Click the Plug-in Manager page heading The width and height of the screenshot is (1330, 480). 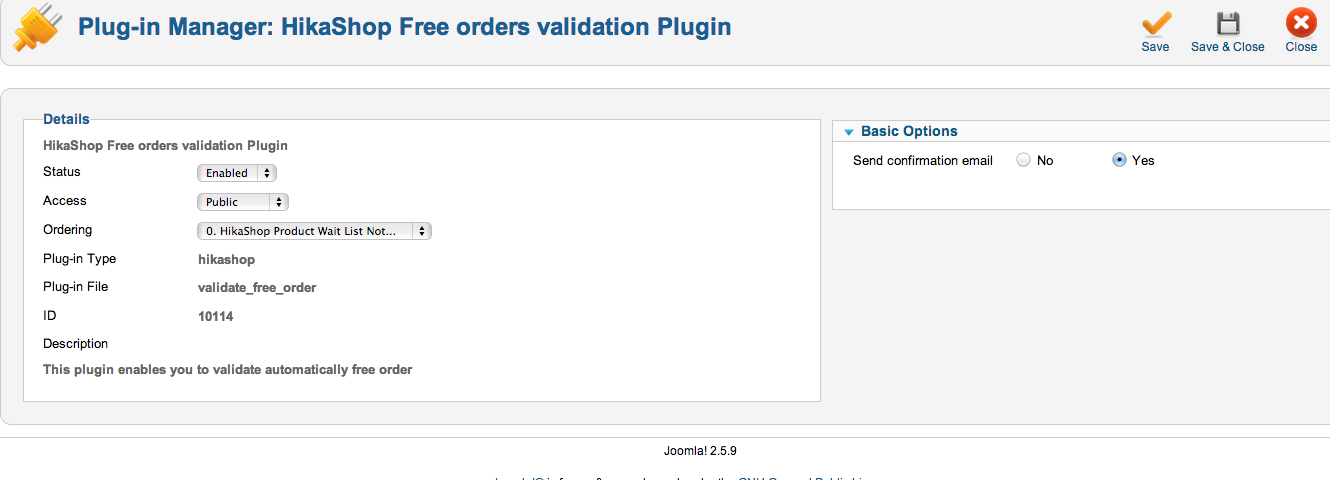(404, 27)
